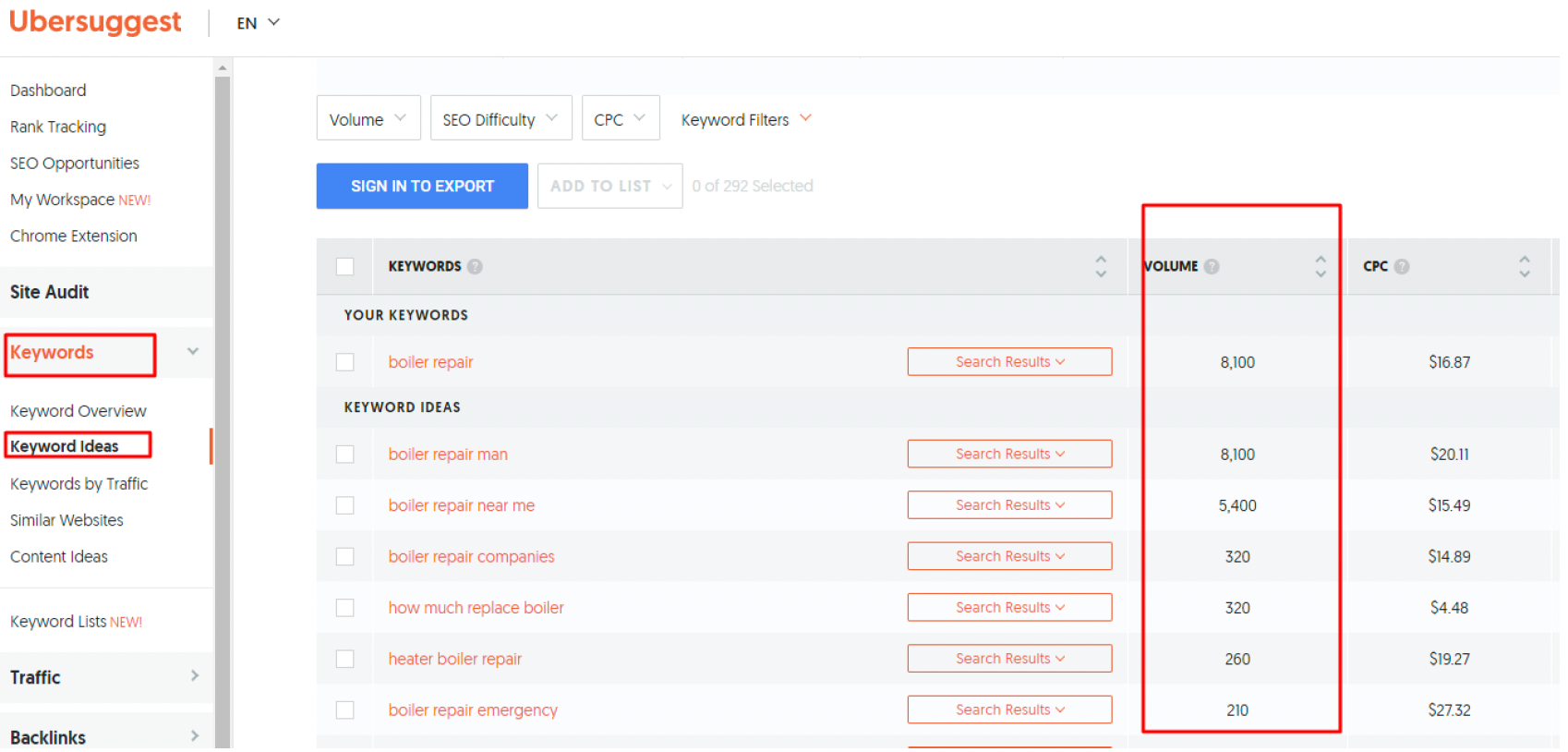Sort by the Keywords column arrows

pyautogui.click(x=1101, y=266)
